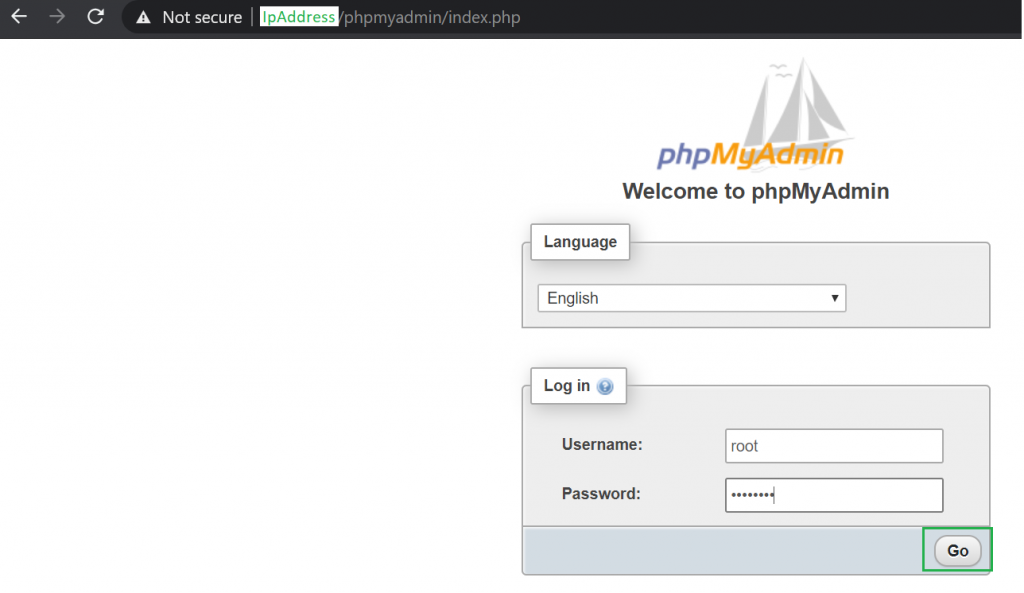Viewport: 1024px width, 593px height.
Task: Click the Log in legend text
Action: [567, 386]
